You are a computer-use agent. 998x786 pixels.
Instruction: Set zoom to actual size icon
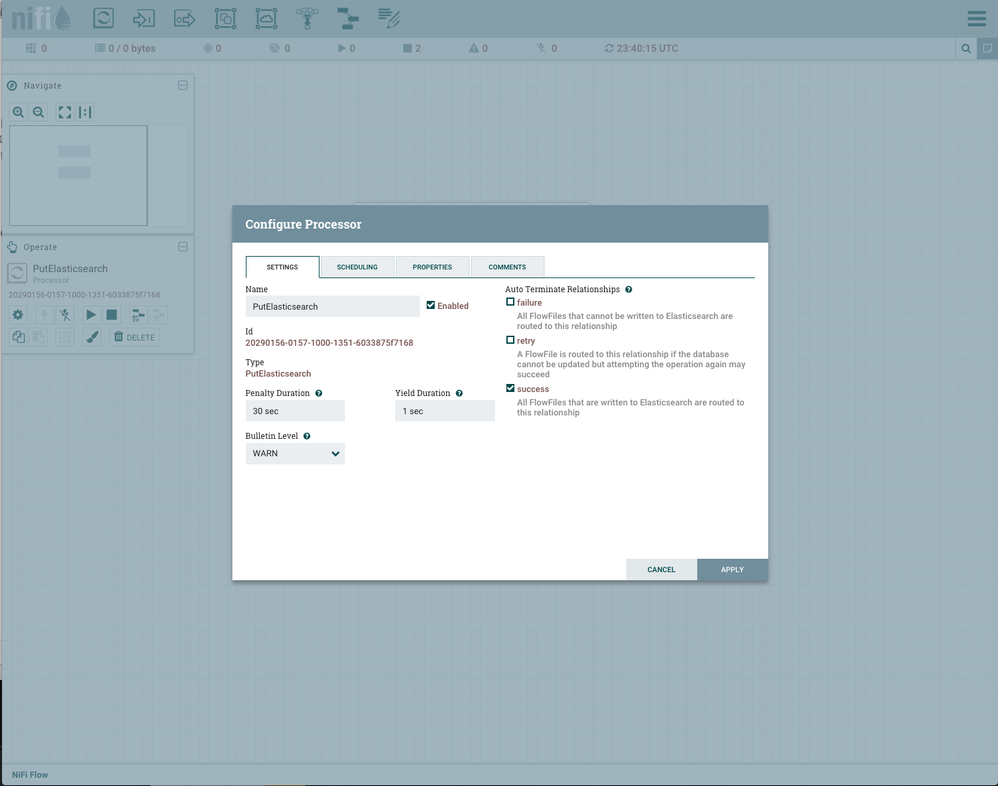(85, 112)
